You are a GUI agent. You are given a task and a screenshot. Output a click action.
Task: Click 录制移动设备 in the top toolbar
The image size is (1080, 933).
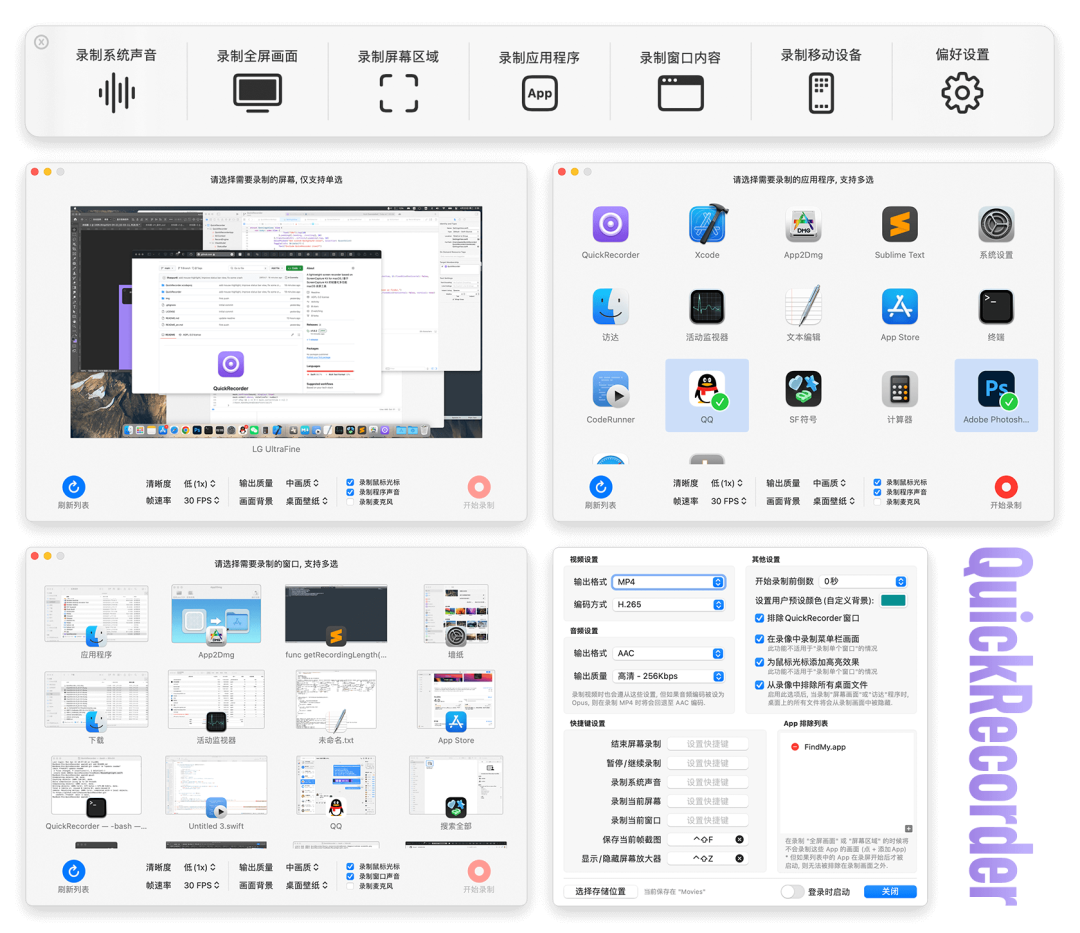click(820, 93)
